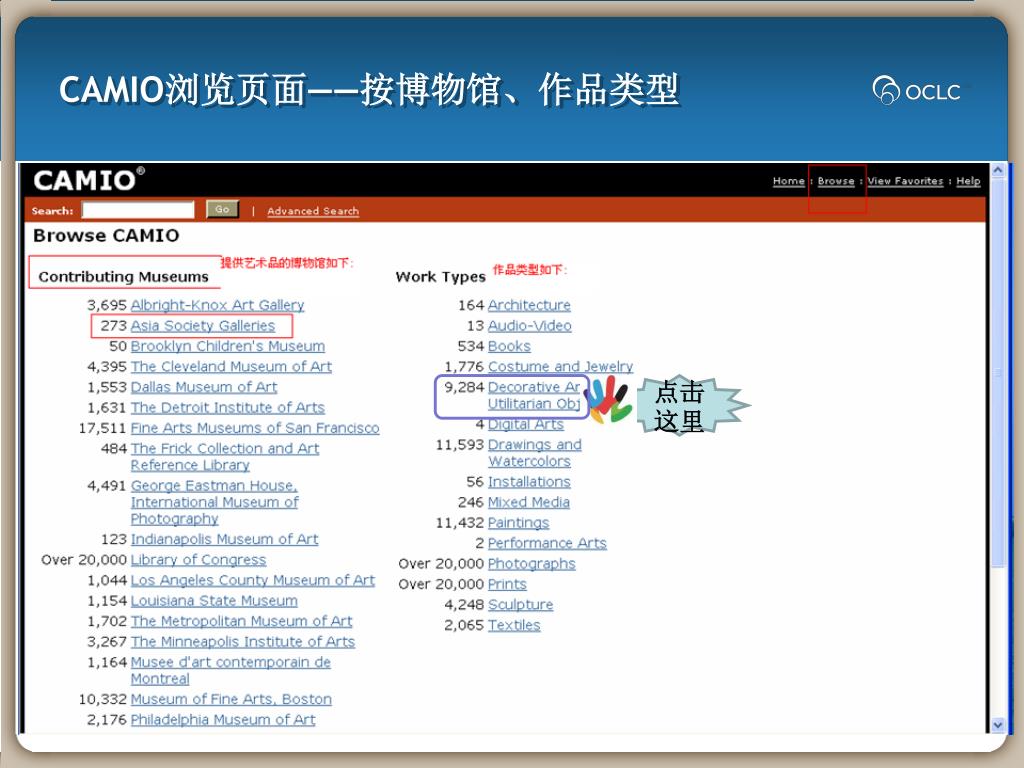Browse the Mixed Media work type
The width and height of the screenshot is (1024, 768).
point(529,502)
